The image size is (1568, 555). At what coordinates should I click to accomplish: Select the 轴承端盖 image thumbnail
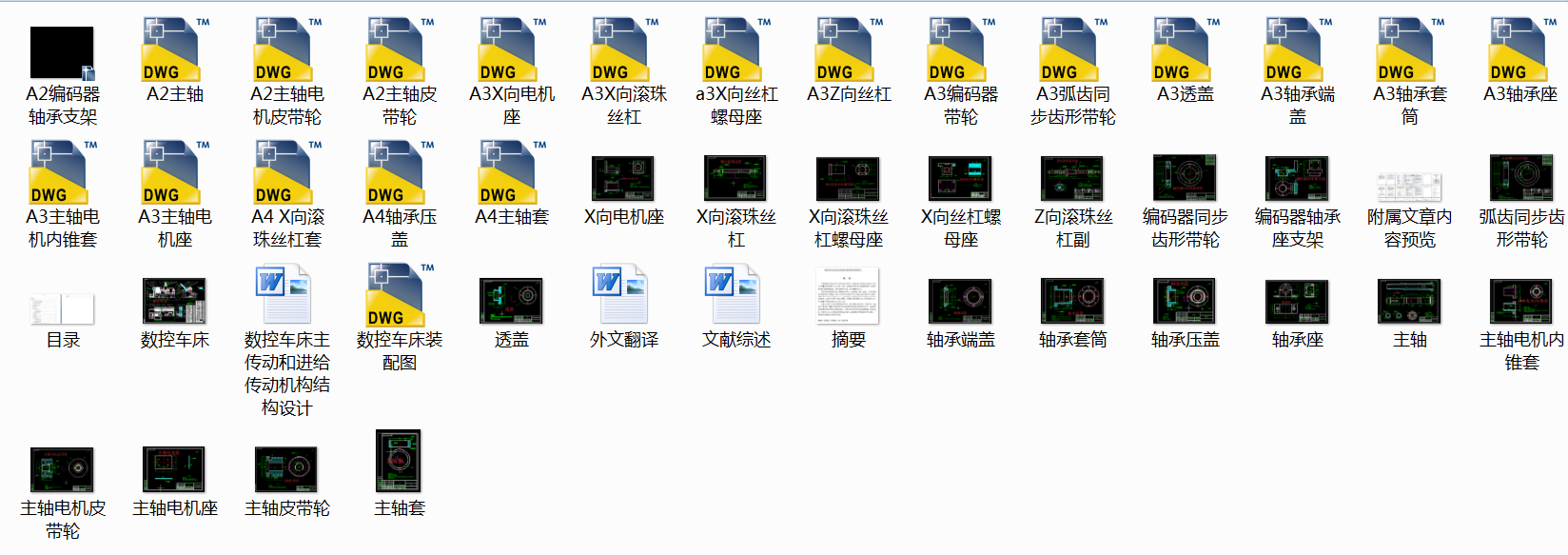960,302
